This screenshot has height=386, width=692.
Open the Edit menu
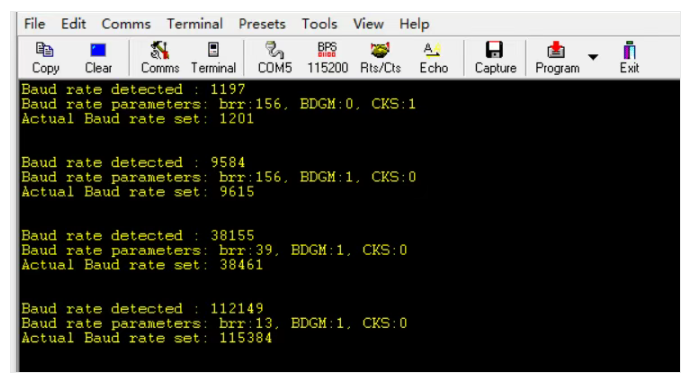click(x=73, y=24)
